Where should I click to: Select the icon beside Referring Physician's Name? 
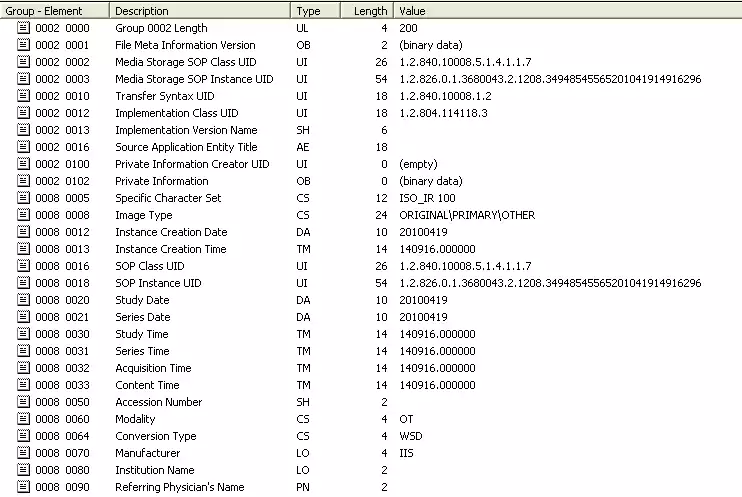24,487
